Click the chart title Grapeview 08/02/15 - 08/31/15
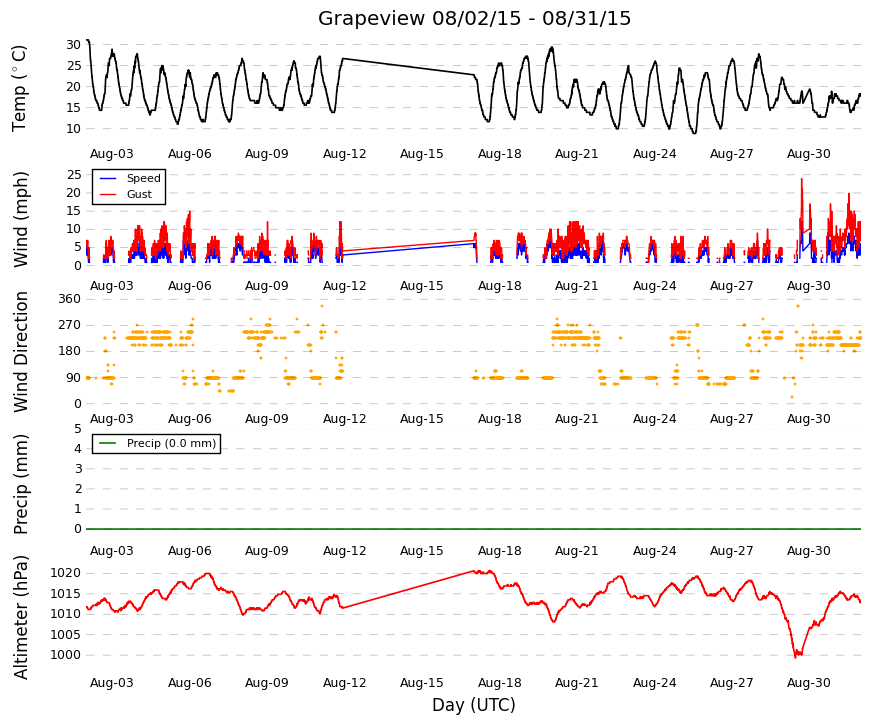 click(474, 18)
